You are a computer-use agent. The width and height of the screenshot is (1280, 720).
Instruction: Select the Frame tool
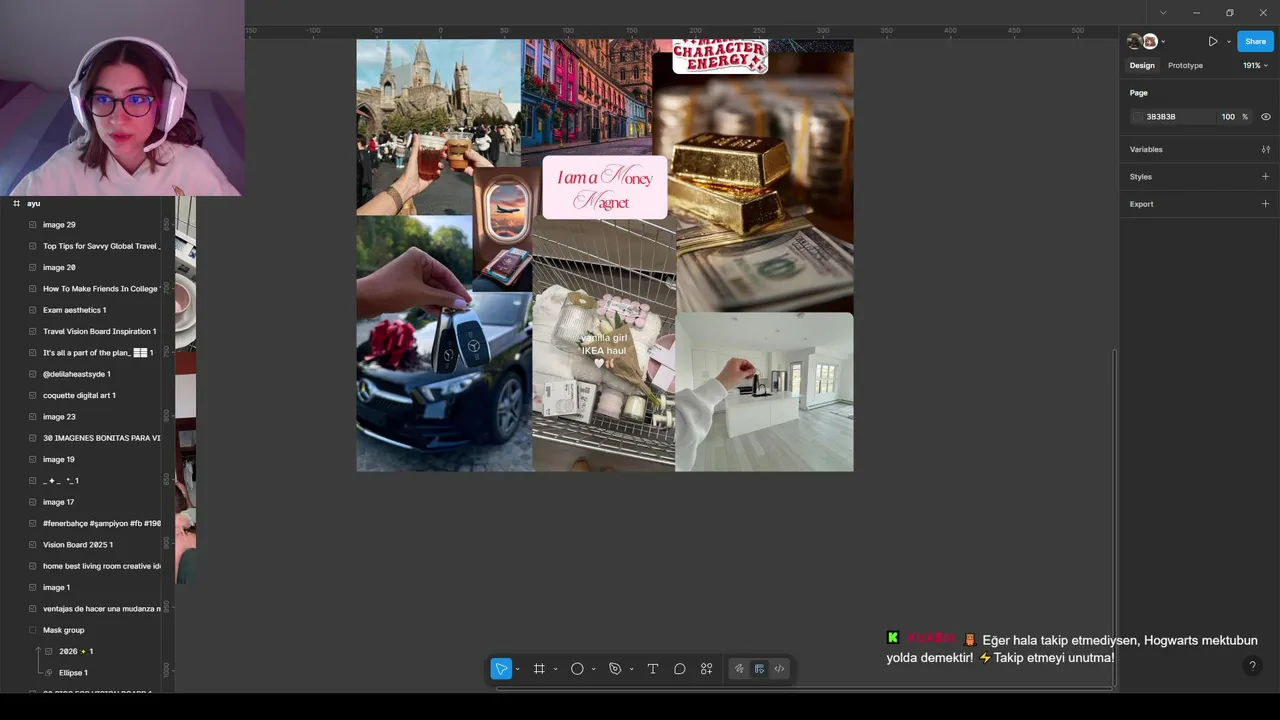click(x=539, y=669)
